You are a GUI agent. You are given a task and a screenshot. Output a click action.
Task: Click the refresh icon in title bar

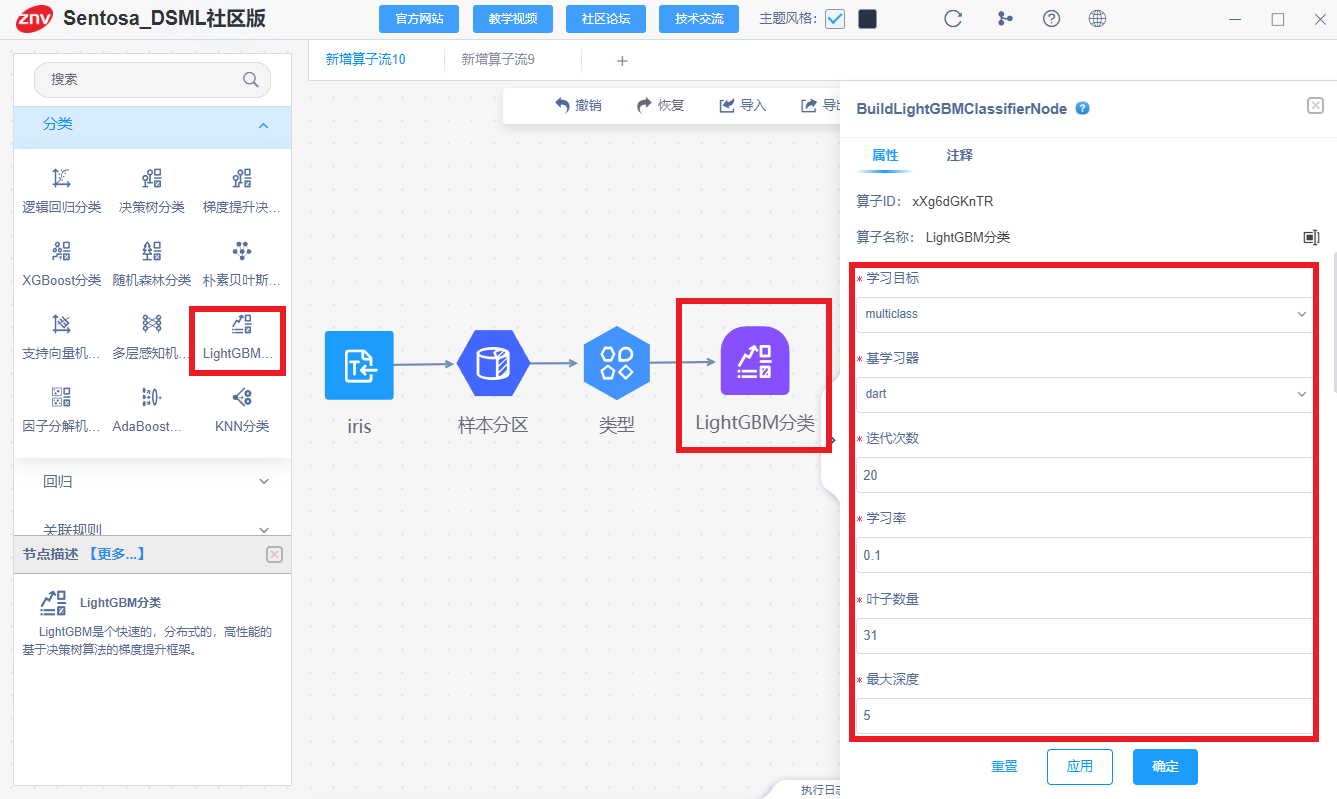pos(953,19)
